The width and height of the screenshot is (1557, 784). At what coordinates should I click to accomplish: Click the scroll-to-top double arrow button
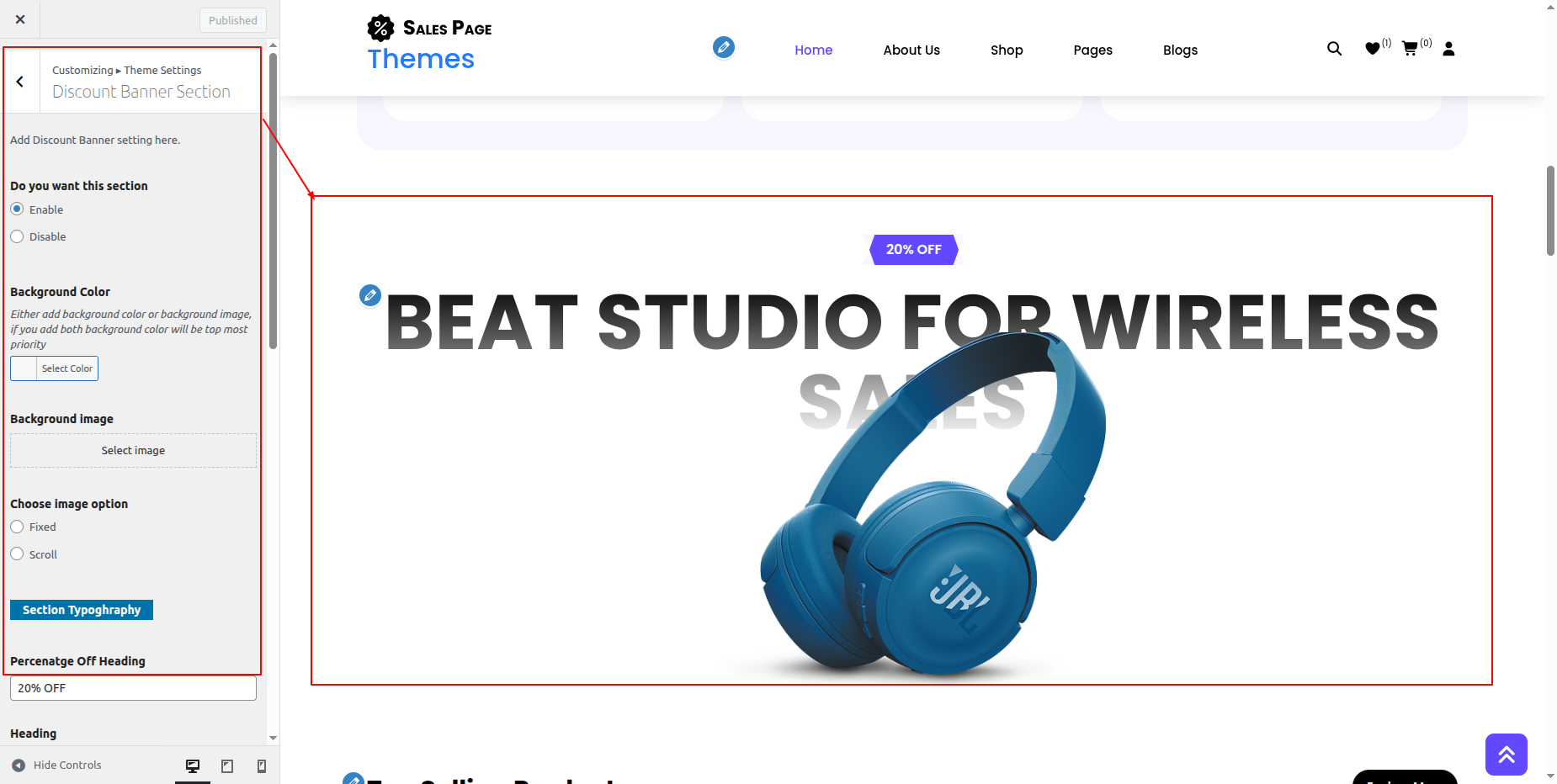point(1506,755)
